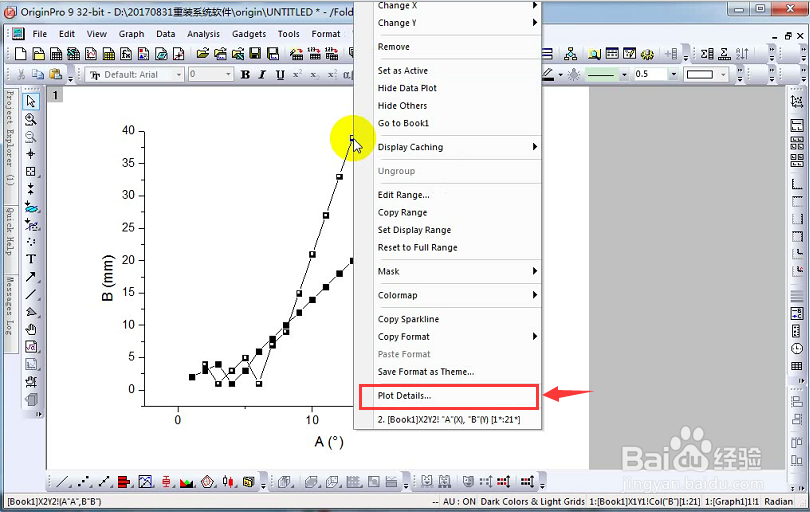Click the New Folder icon
810x512 pixels.
pyautogui.click(x=38, y=53)
